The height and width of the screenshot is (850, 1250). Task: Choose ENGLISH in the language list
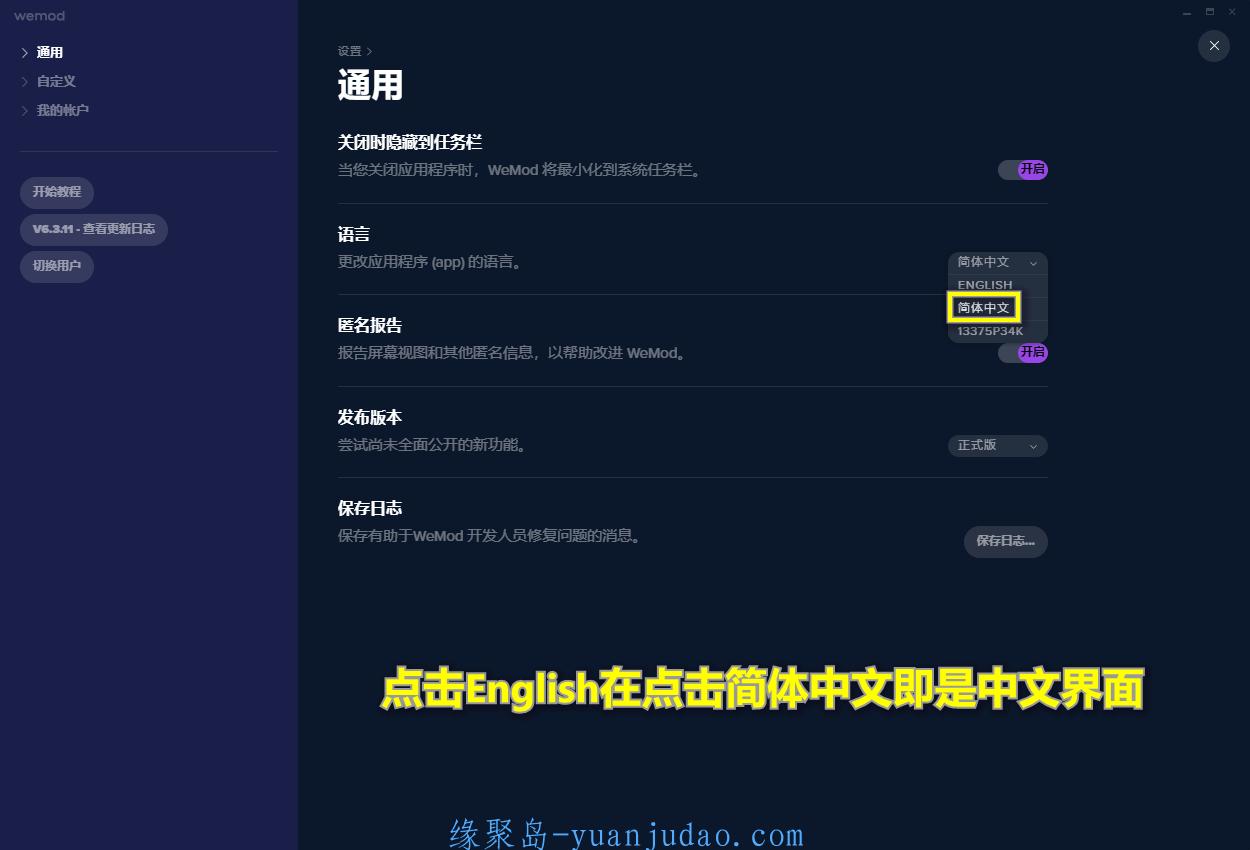[x=997, y=285]
